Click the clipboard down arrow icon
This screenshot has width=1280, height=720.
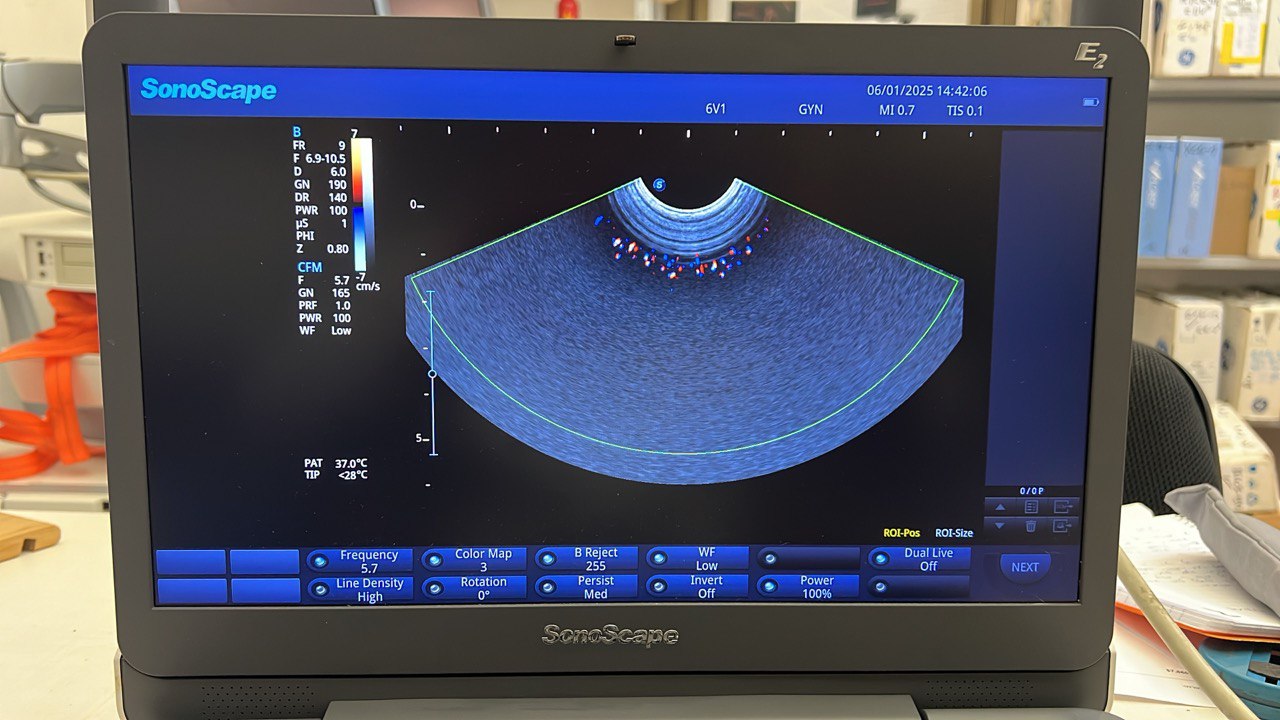pyautogui.click(x=999, y=525)
